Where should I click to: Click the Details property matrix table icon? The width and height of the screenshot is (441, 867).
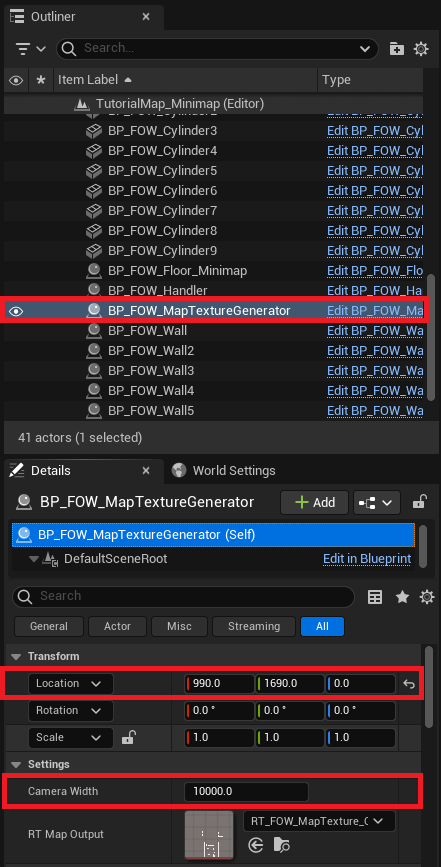[375, 597]
